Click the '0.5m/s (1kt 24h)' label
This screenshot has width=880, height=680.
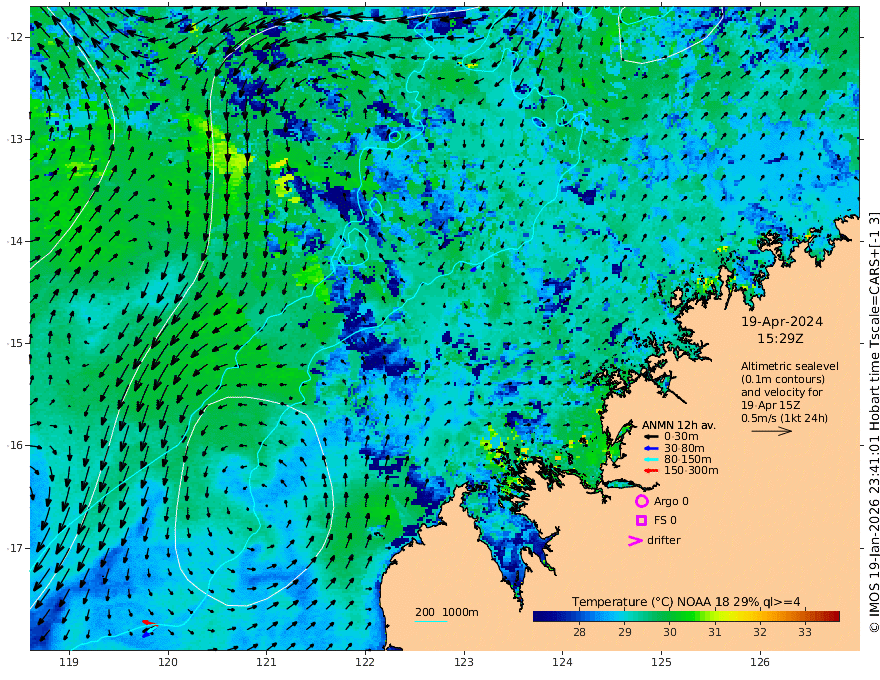coord(784,418)
